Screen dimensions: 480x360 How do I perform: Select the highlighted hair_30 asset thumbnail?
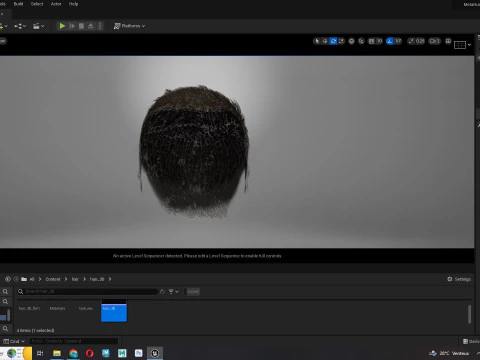tap(114, 310)
